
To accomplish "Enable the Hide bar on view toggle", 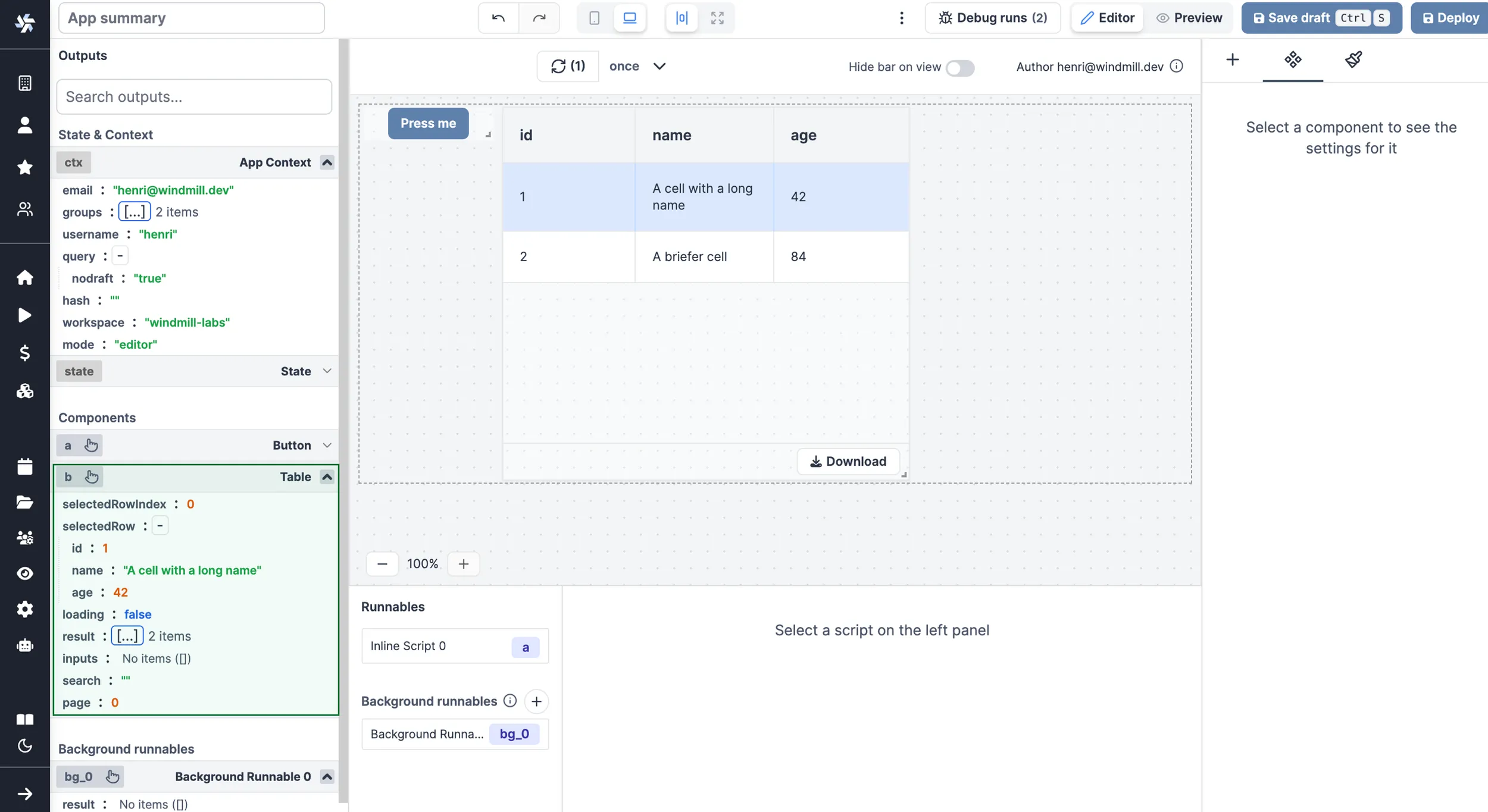I will 959,68.
